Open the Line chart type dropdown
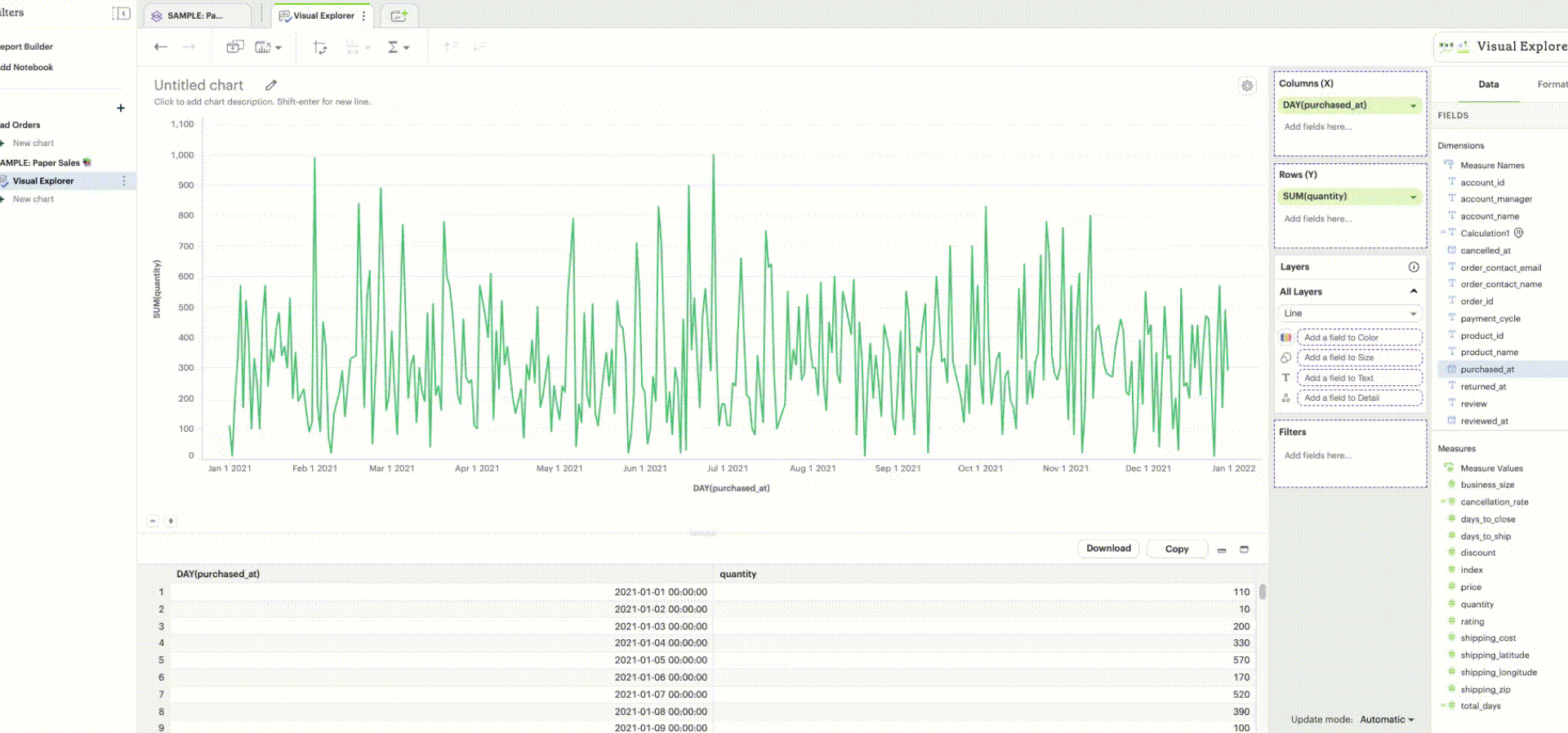This screenshot has width=1568, height=733. coord(1349,313)
